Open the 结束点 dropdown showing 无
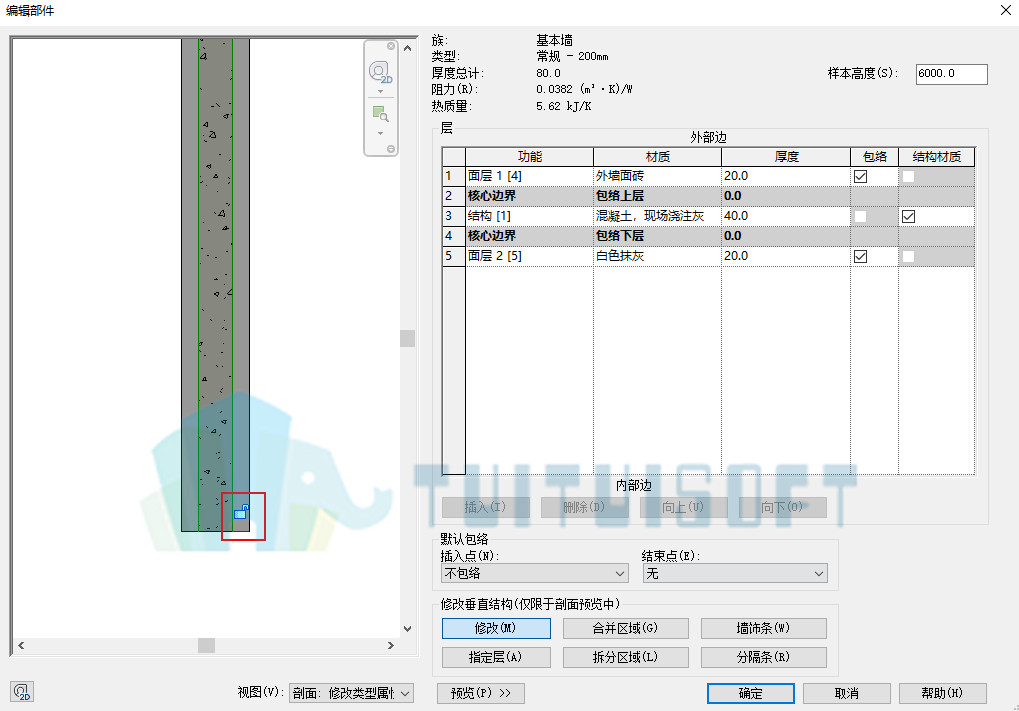 tap(735, 573)
